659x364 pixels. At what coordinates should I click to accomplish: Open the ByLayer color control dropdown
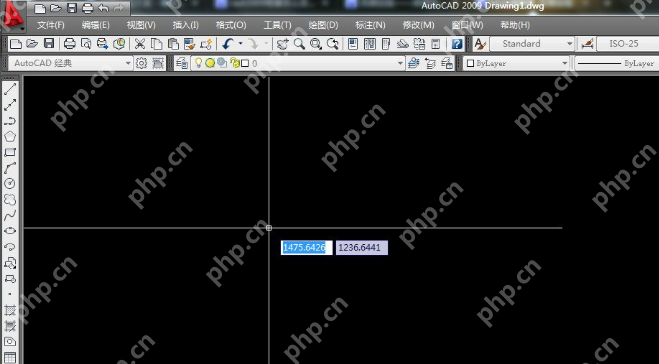[516, 63]
